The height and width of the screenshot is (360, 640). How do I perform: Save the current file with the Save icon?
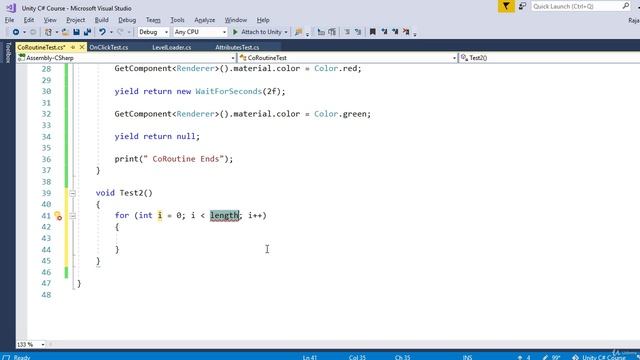coord(76,32)
